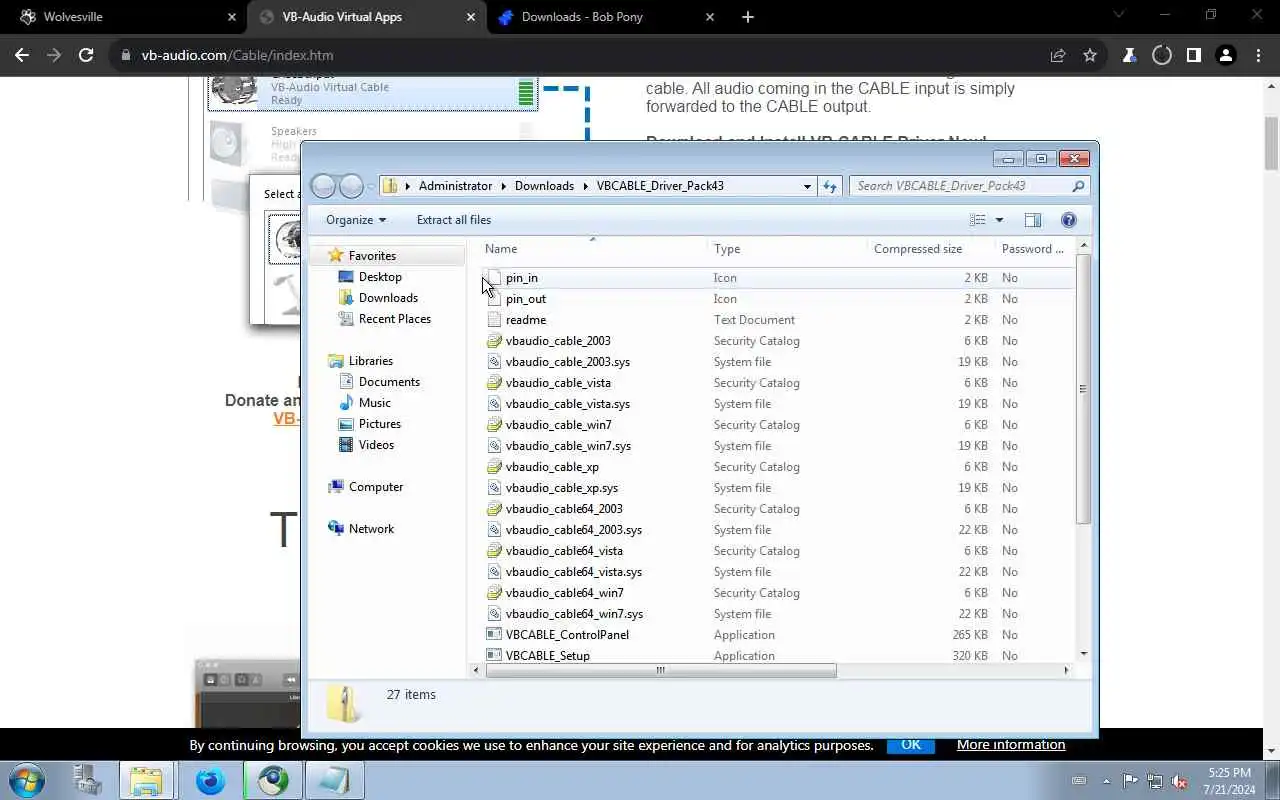
Task: Reload the vb-audio page
Action: coord(86,56)
